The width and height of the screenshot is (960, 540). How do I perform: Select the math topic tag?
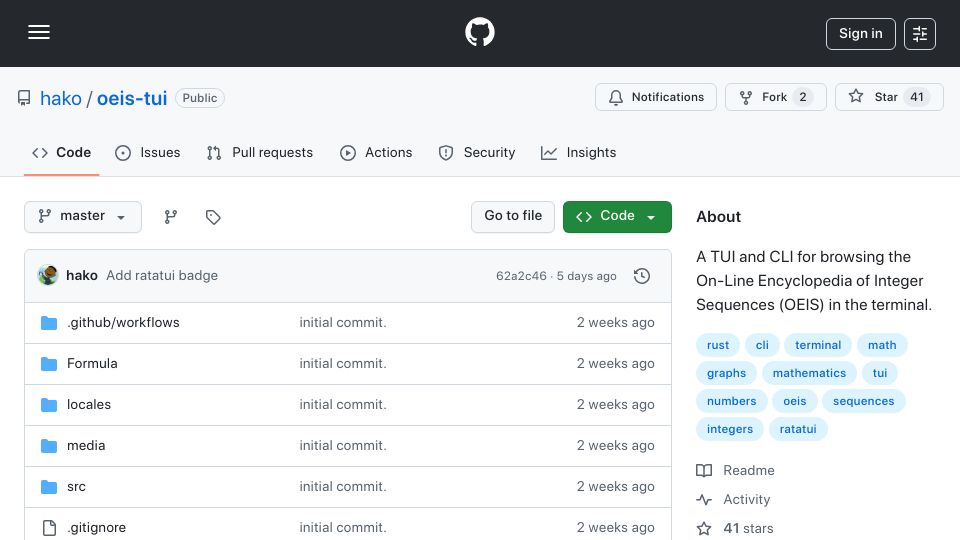[x=882, y=345]
